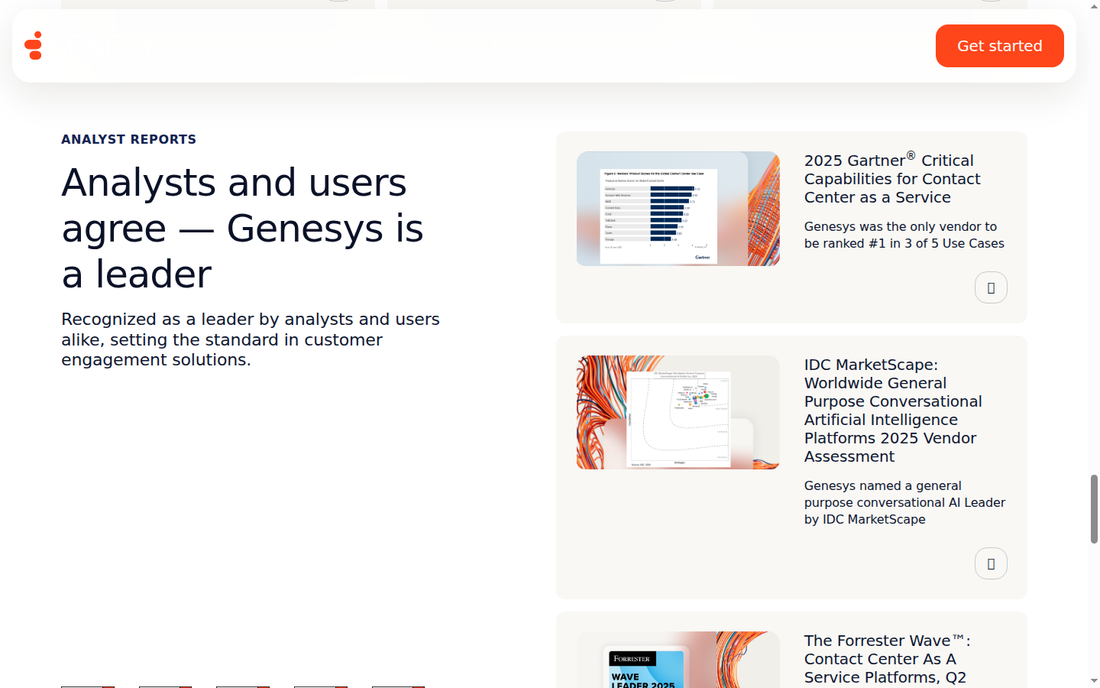Click the 'Analysts and users agree' heading
This screenshot has width=1100, height=688.
(243, 228)
